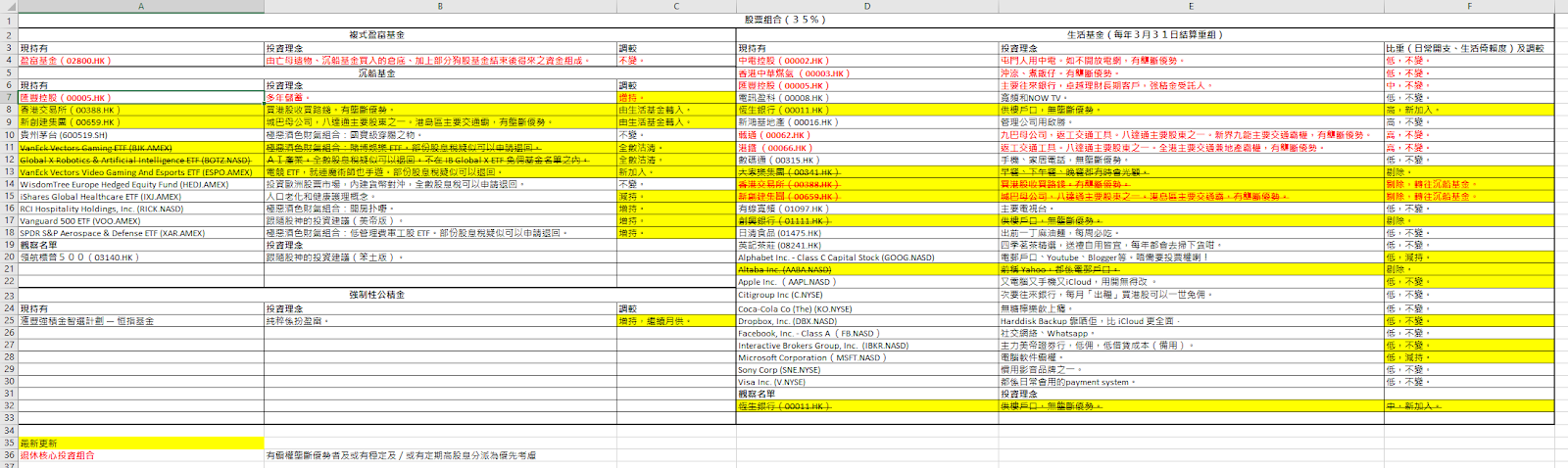This screenshot has width=1568, height=468.
Task: Click the 生活基金 section heading
Action: coord(1146,35)
